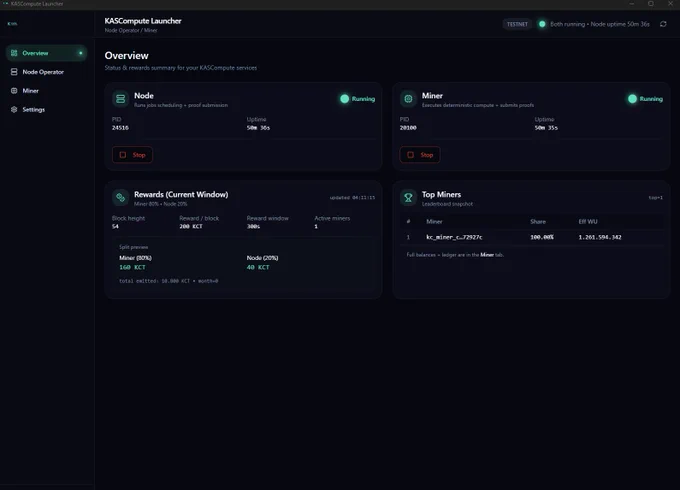Click the Node Operator server icon in sidebar
This screenshot has height=490, width=680.
click(14, 72)
